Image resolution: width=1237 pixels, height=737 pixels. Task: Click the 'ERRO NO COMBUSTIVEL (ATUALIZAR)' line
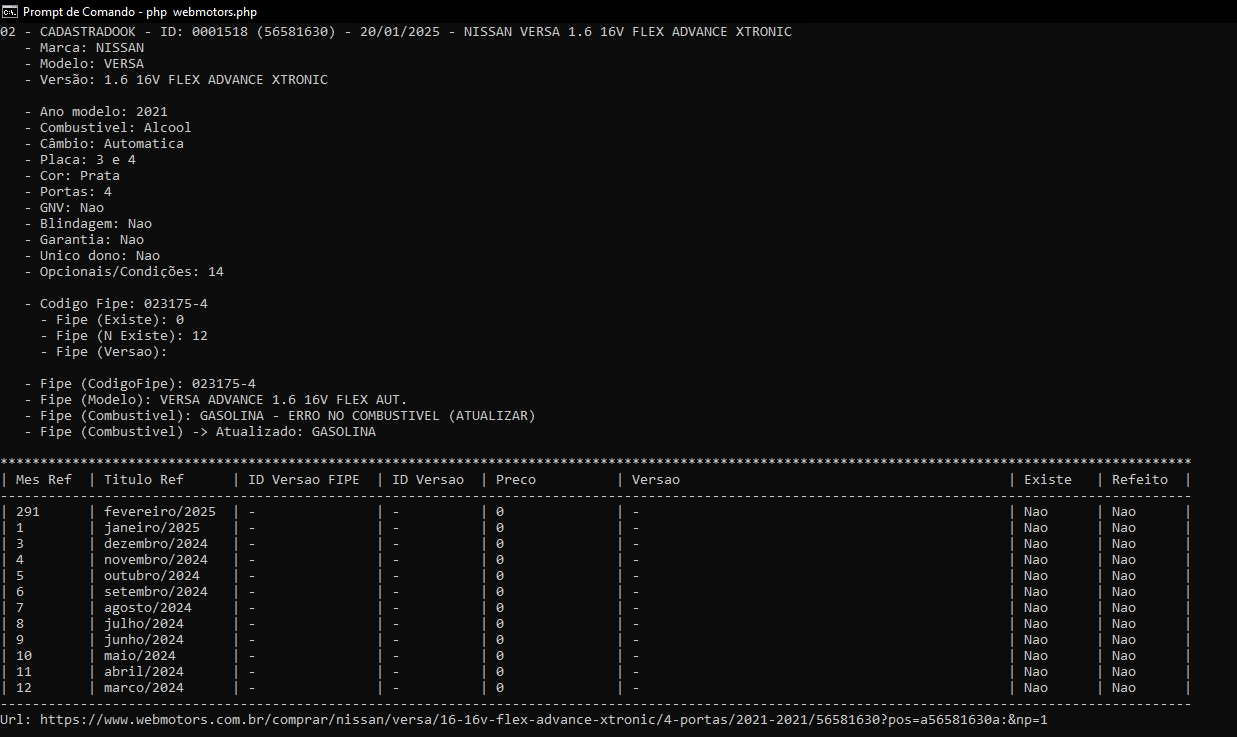pyautogui.click(x=280, y=416)
